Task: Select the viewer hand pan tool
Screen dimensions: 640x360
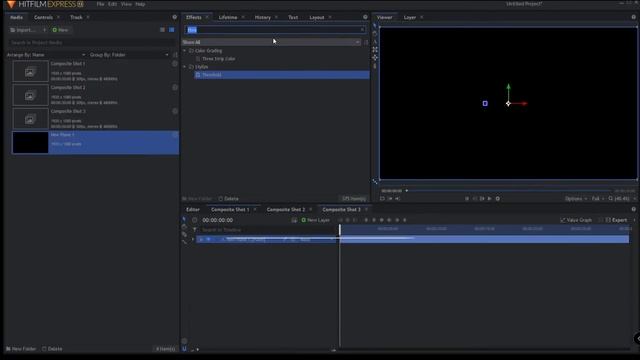Action: pyautogui.click(x=375, y=33)
